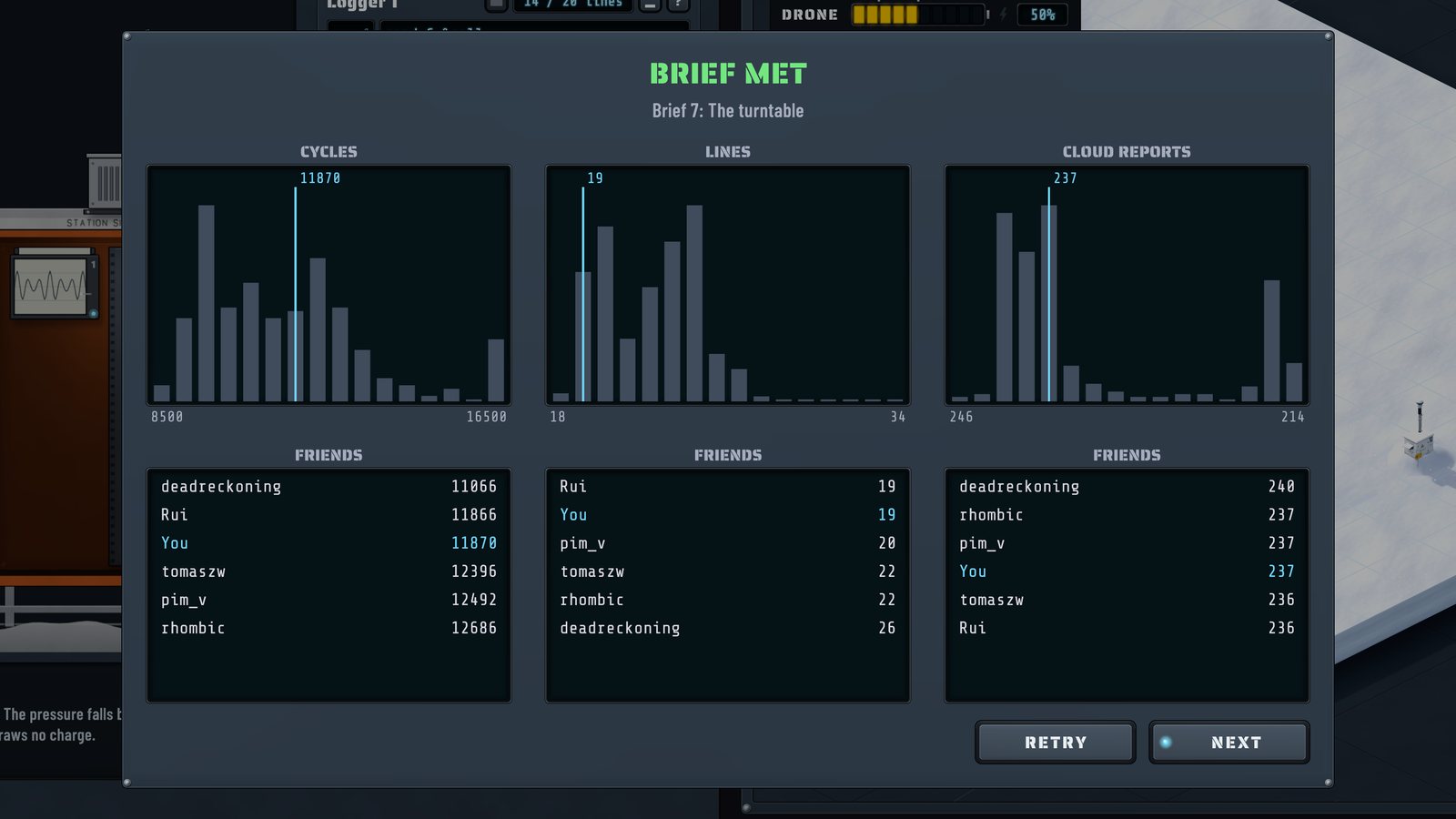Select Rui's 236 cloud reports row
The width and height of the screenshot is (1456, 819).
(1127, 628)
